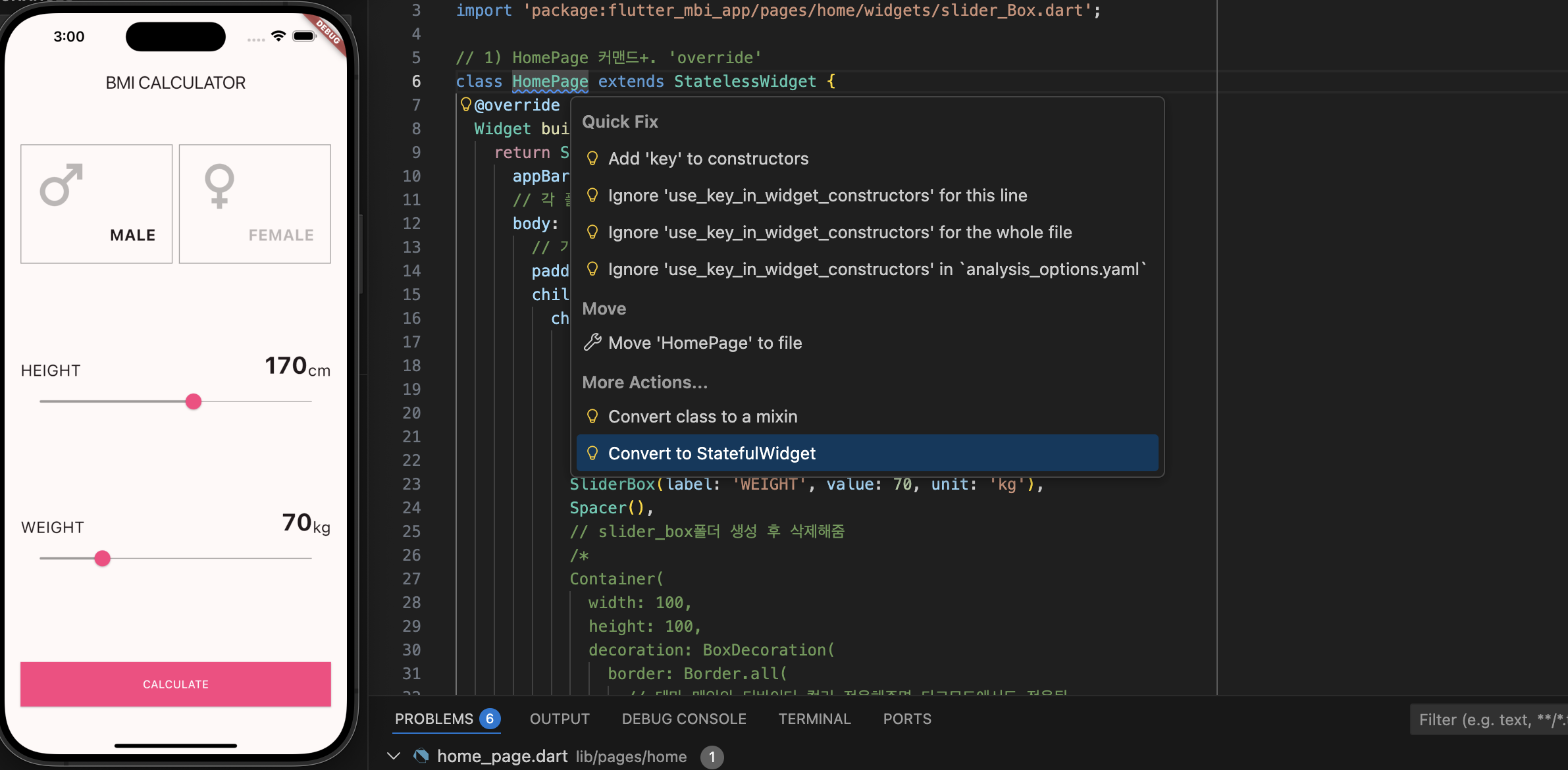Click the HEIGHT label in simulator

click(51, 371)
